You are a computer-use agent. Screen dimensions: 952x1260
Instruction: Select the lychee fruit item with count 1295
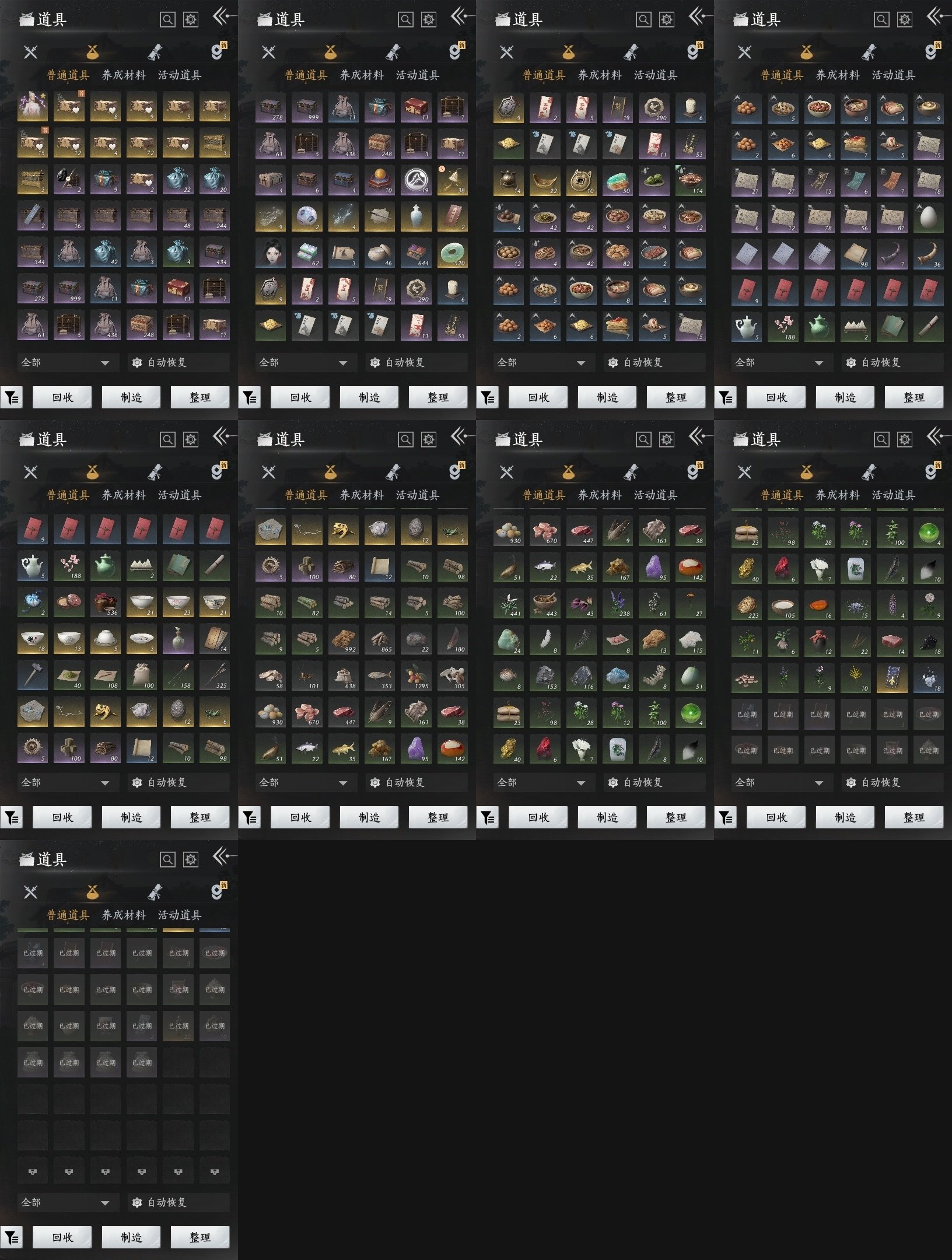tap(416, 675)
